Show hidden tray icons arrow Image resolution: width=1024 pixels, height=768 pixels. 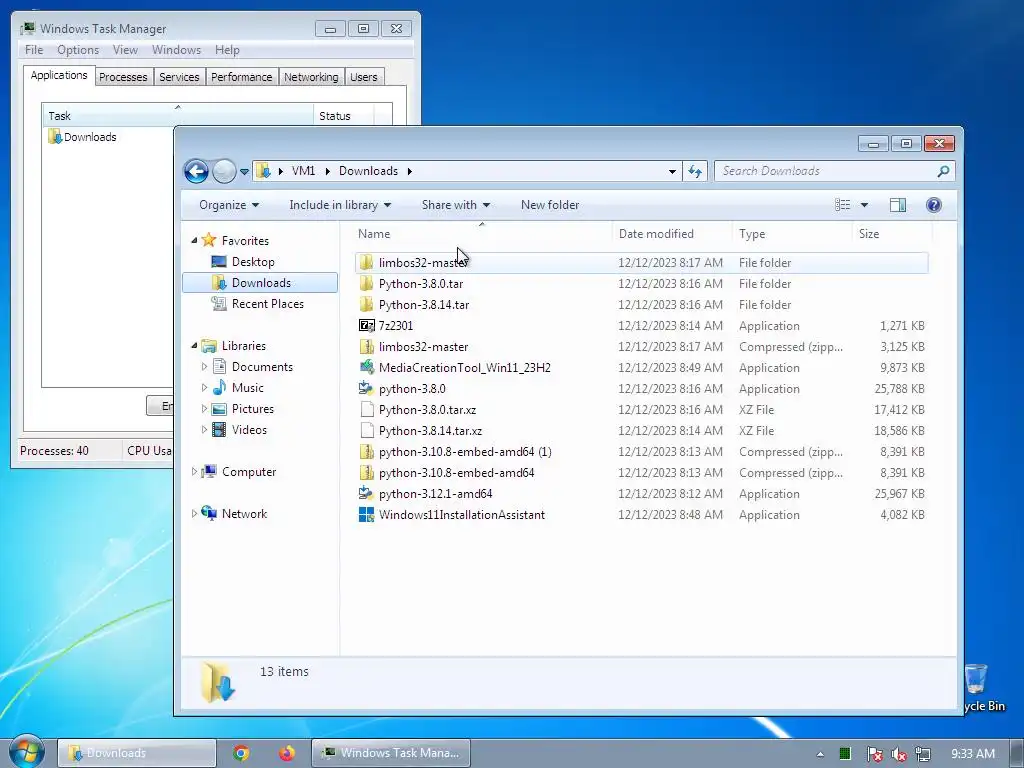pyautogui.click(x=820, y=754)
